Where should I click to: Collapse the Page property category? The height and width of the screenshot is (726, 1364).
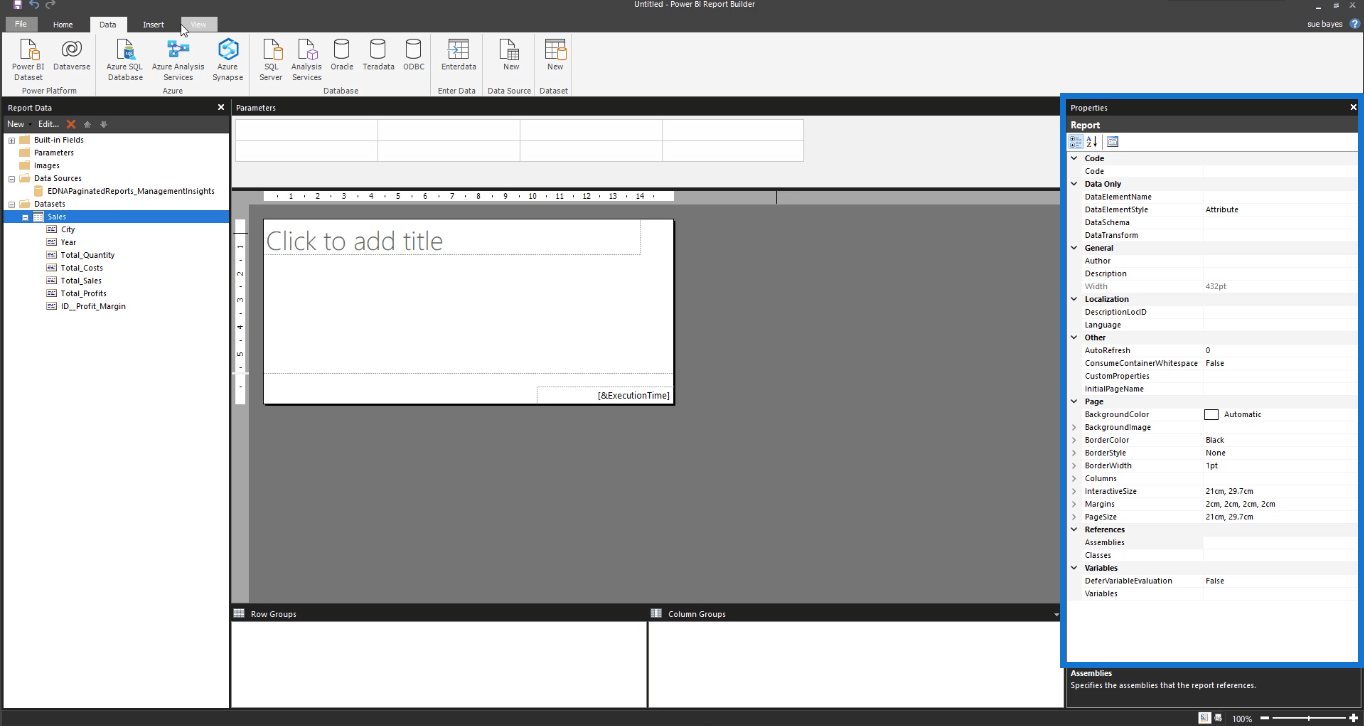[x=1074, y=401]
